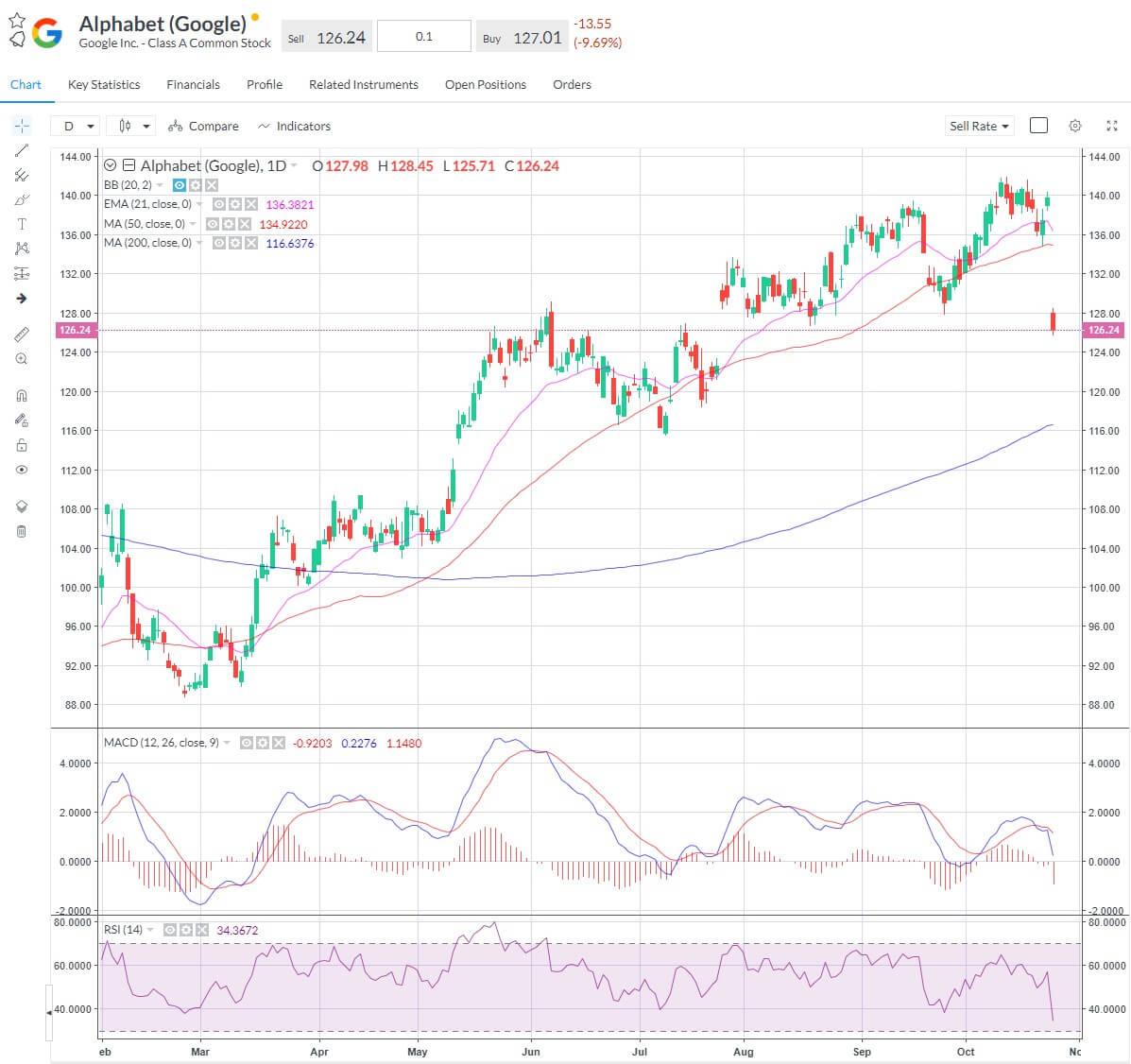Screen dimensions: 1131x1064
Task: View the Profile tab
Action: (x=265, y=84)
